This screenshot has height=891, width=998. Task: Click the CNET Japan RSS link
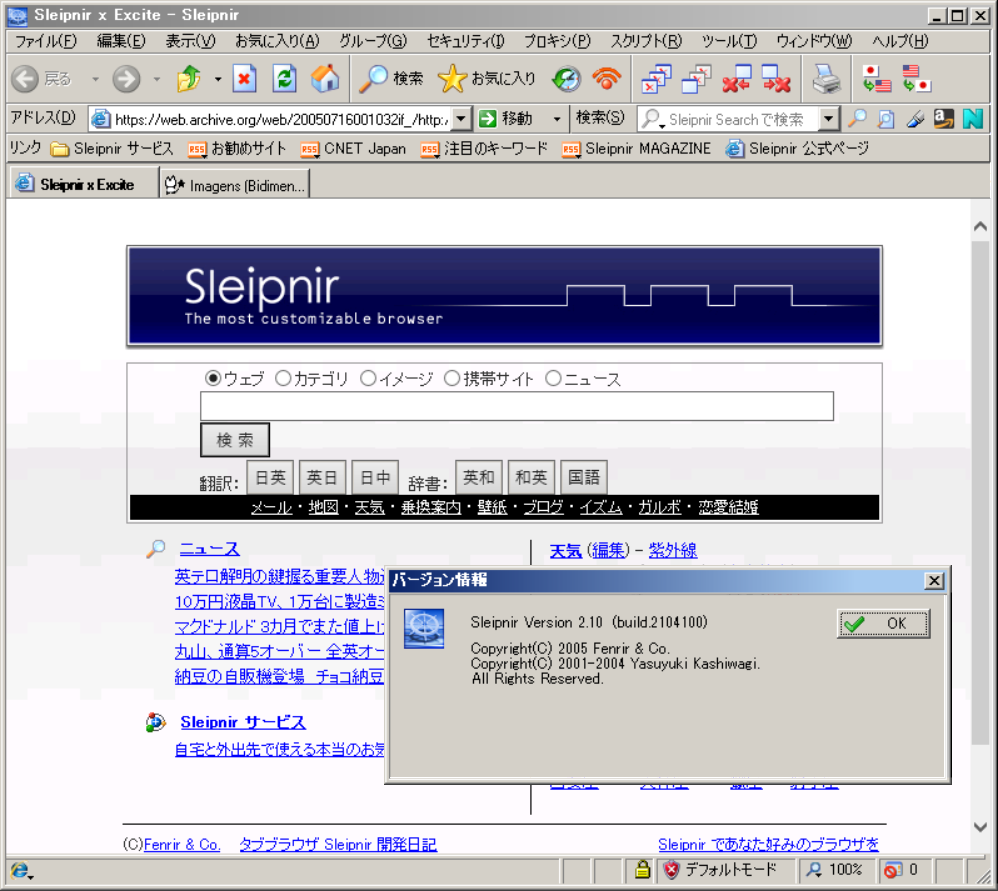354,149
